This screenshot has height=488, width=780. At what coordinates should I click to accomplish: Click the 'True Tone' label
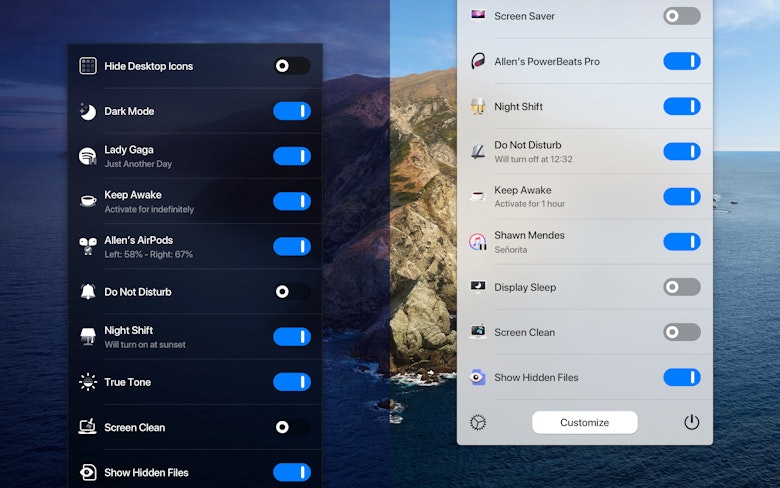[x=127, y=382]
